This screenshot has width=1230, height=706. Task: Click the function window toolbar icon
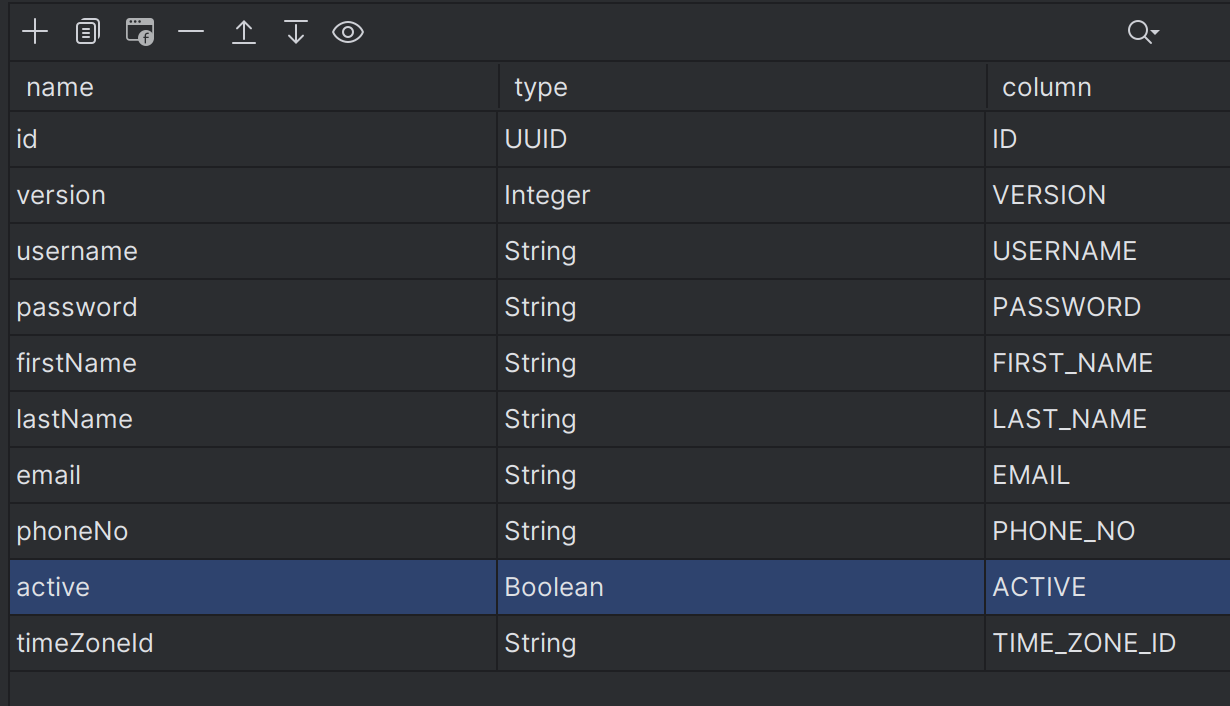pyautogui.click(x=140, y=32)
